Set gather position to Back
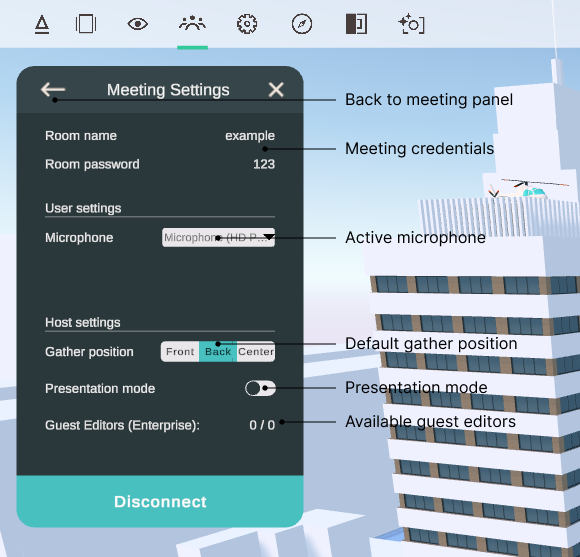 (218, 351)
